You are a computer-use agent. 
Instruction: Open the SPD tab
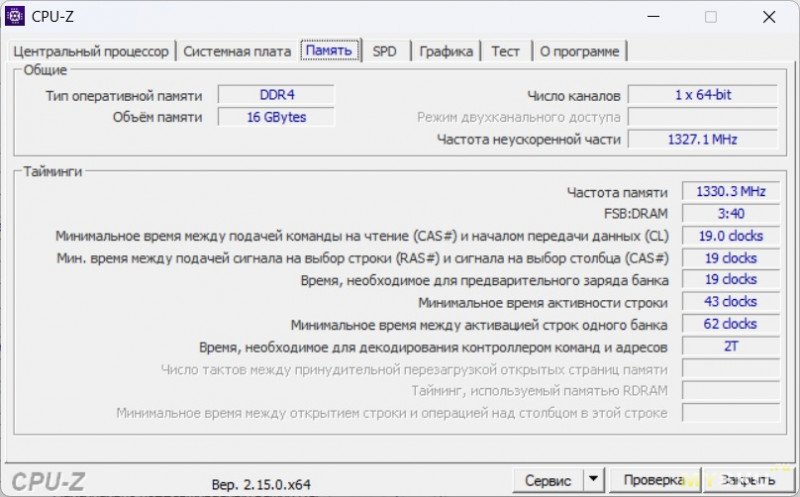[x=384, y=51]
